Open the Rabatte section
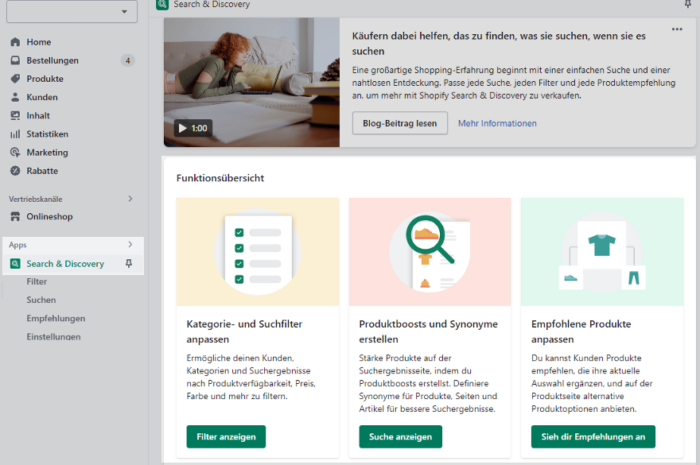The width and height of the screenshot is (700, 465). click(x=42, y=170)
